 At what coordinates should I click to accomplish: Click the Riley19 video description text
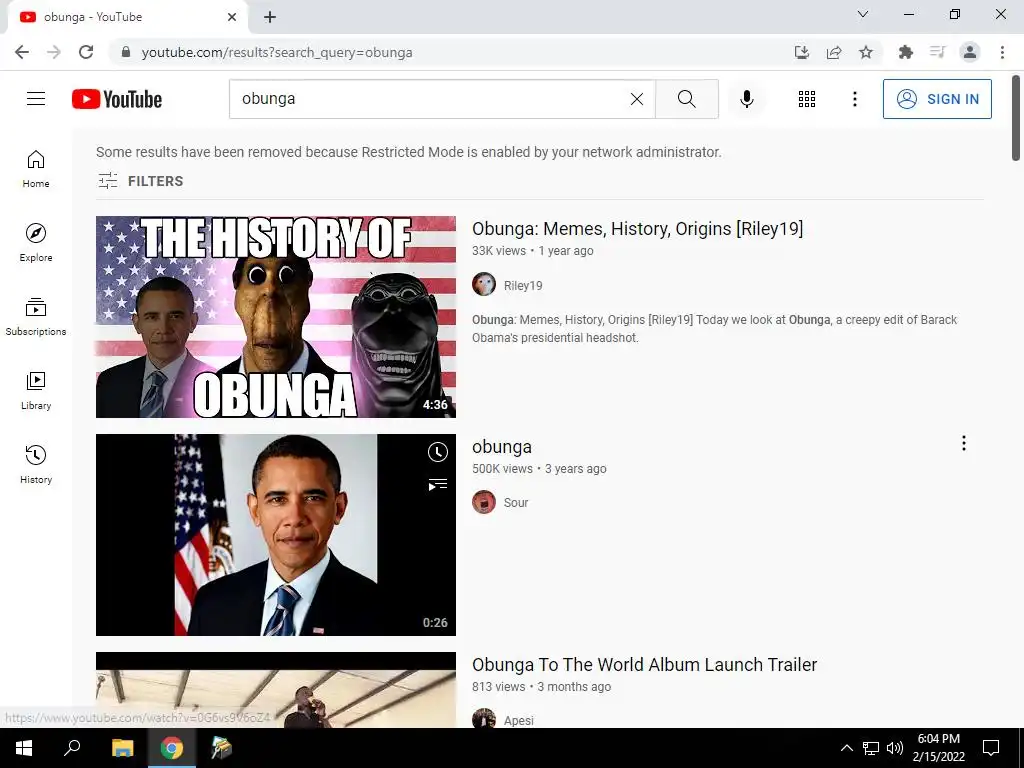click(x=714, y=328)
